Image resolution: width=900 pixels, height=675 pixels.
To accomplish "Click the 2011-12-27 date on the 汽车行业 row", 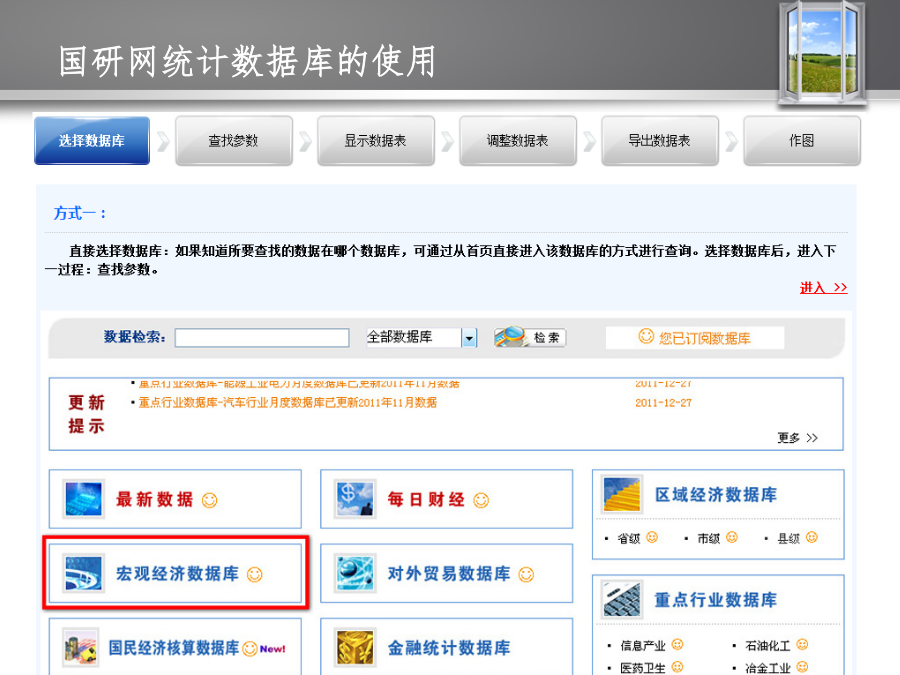I will tap(664, 403).
